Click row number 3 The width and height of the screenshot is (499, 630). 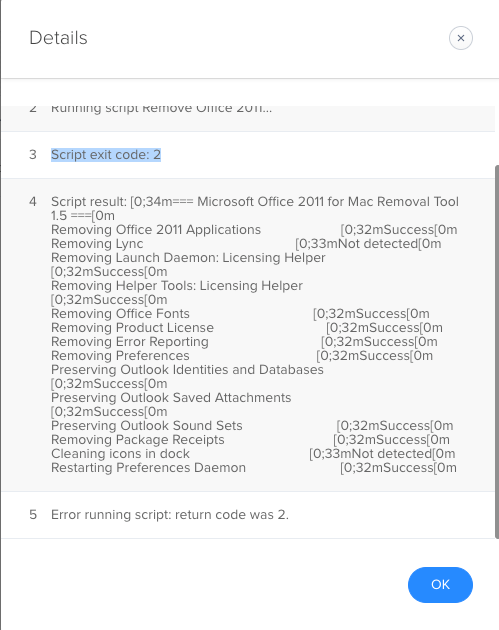pos(33,155)
